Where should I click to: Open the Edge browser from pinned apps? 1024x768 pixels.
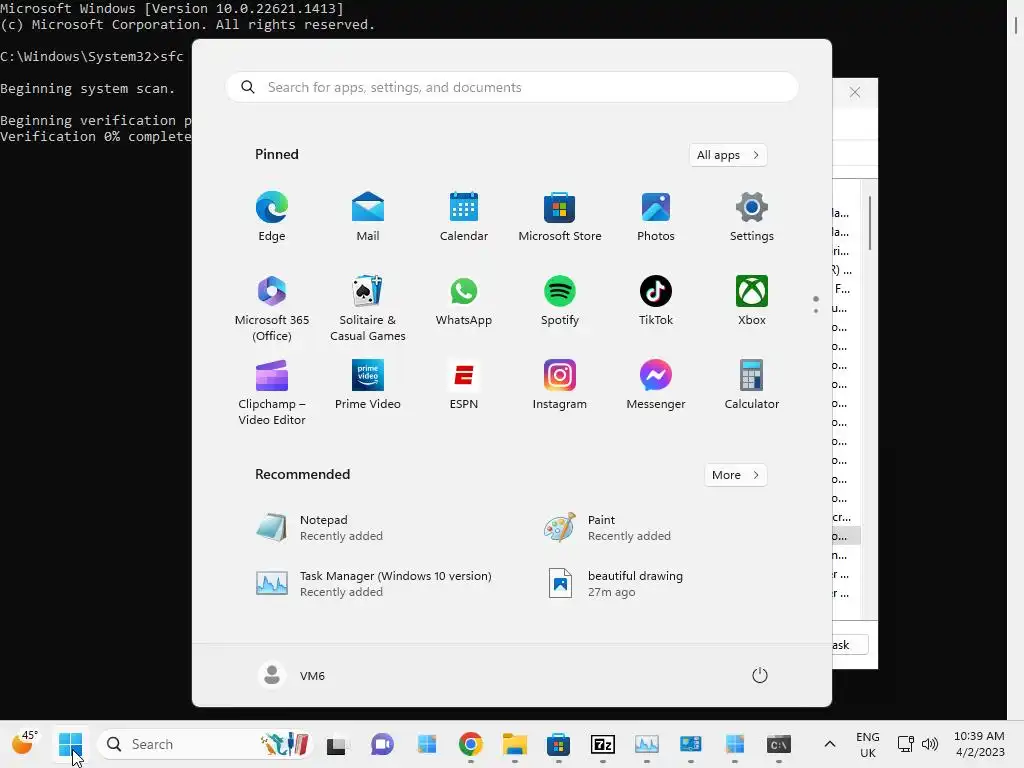[x=272, y=217]
